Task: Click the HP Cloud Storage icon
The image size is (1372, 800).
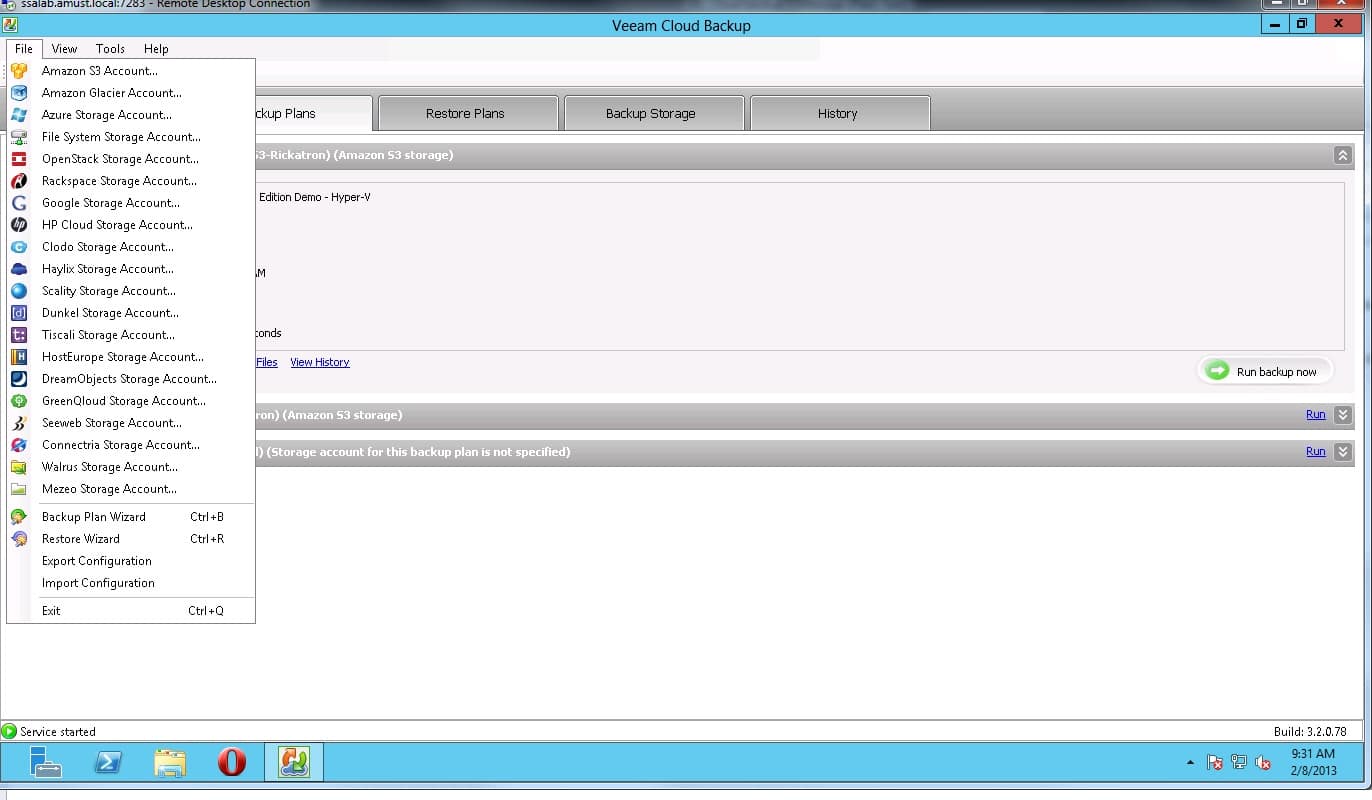Action: (19, 225)
